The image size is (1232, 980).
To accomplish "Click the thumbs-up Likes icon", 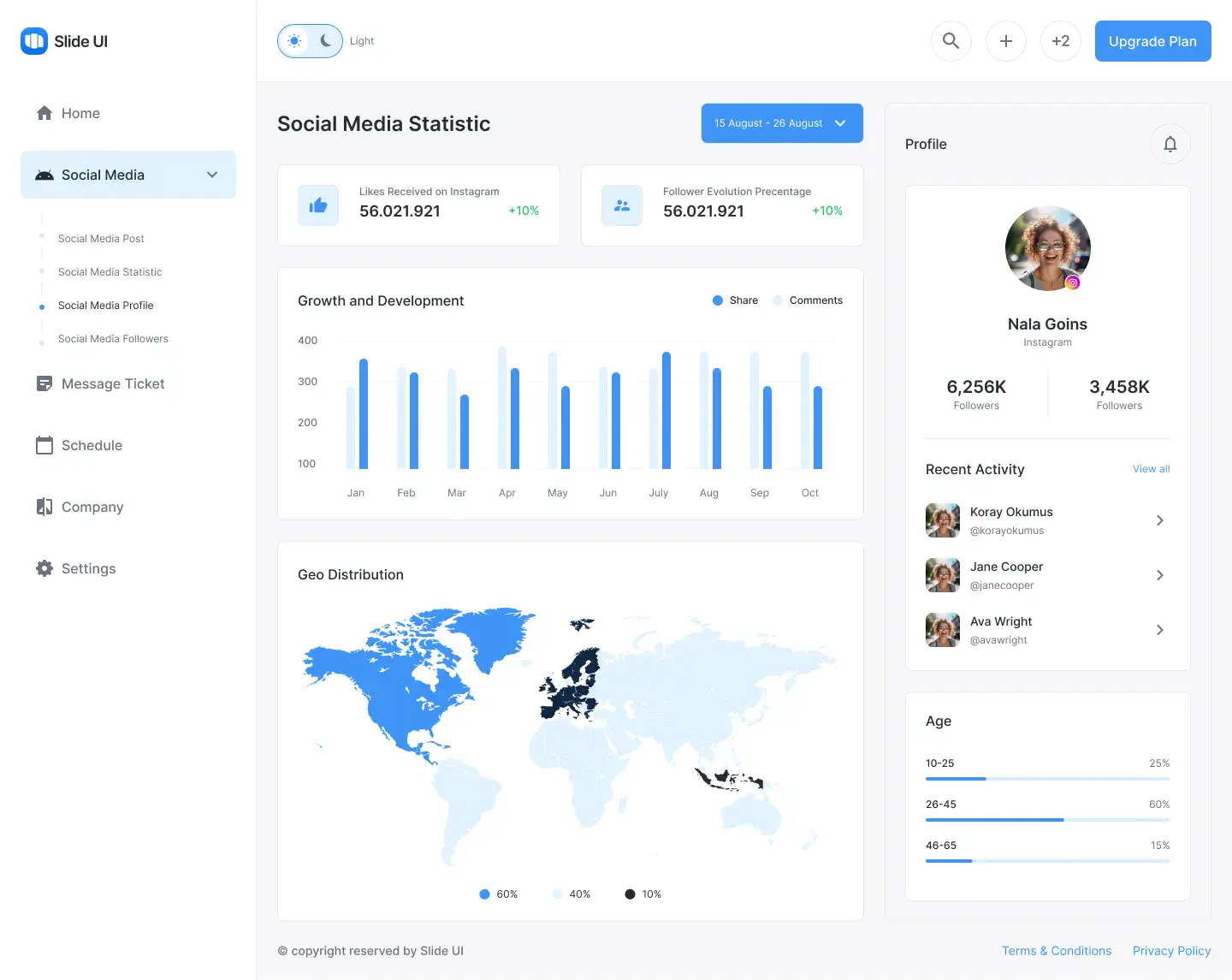I will pyautogui.click(x=318, y=205).
